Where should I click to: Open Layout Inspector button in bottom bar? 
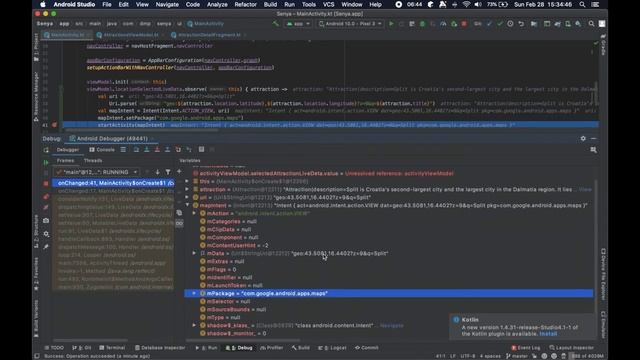(571, 348)
